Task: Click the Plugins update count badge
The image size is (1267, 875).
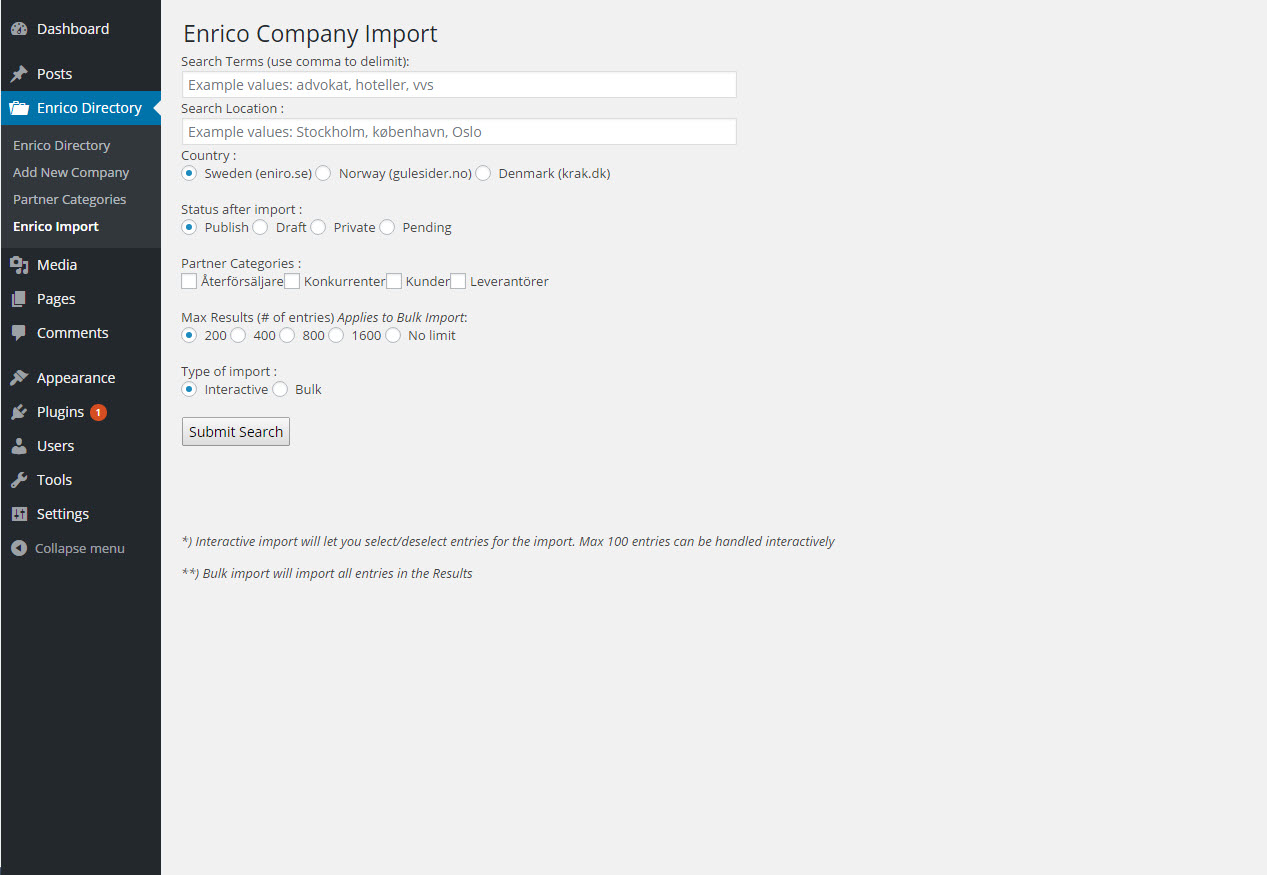Action: pyautogui.click(x=98, y=412)
